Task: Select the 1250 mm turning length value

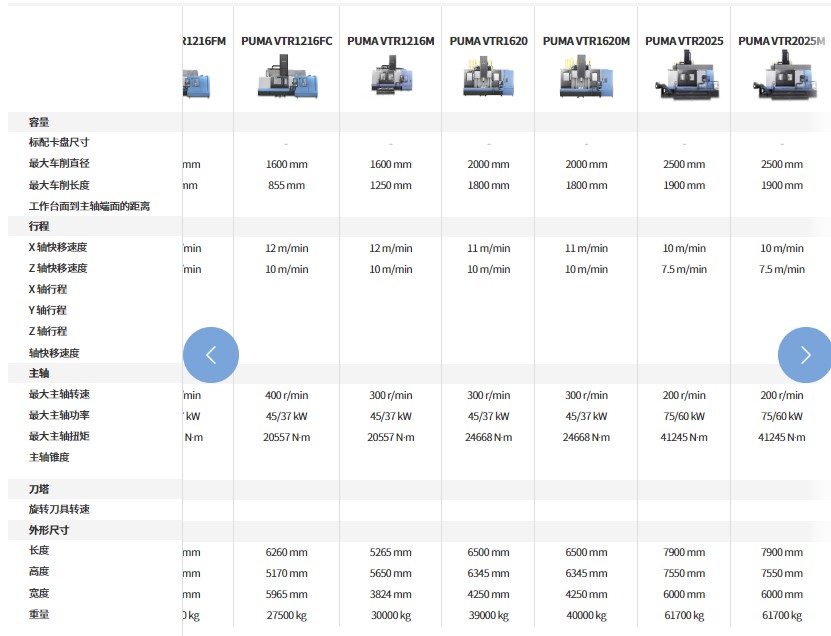Action: point(391,186)
